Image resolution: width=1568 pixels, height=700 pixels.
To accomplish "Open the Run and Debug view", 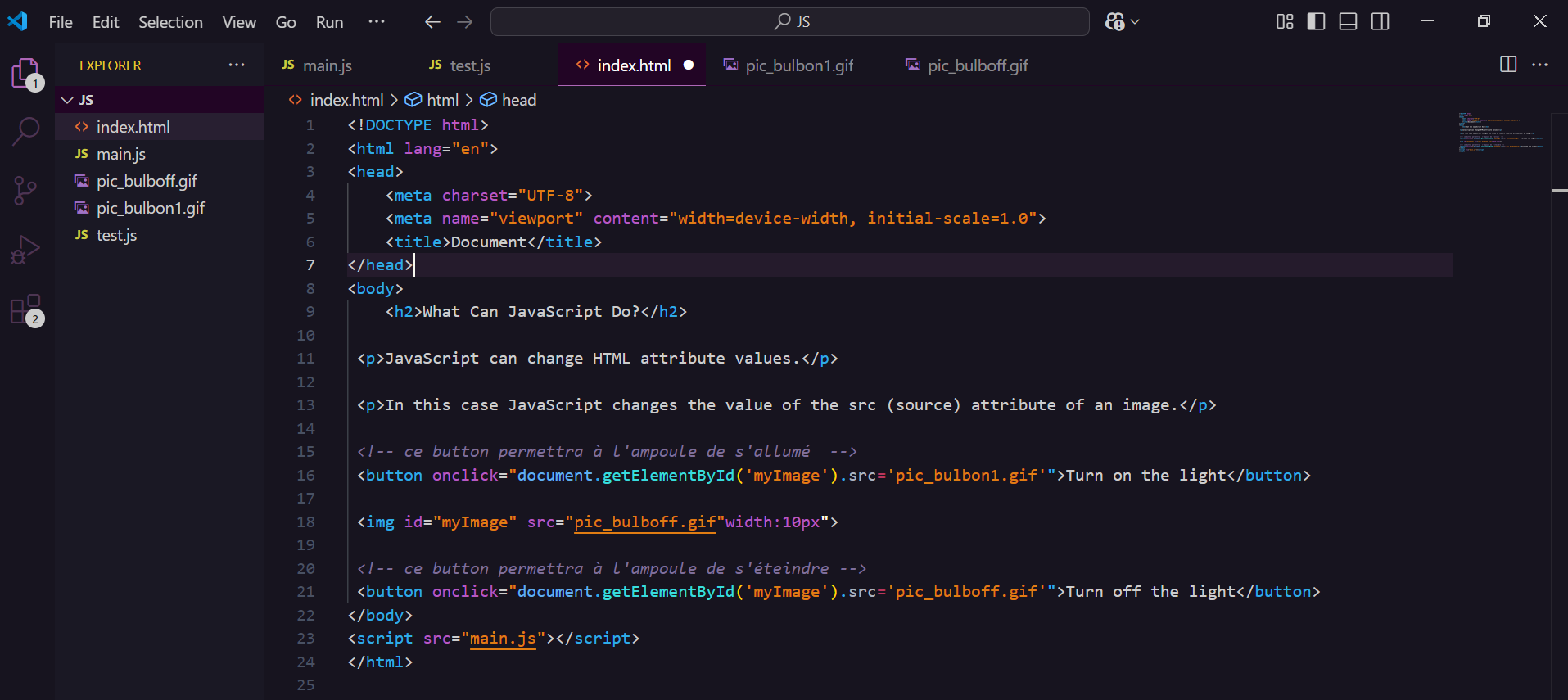I will click(25, 250).
